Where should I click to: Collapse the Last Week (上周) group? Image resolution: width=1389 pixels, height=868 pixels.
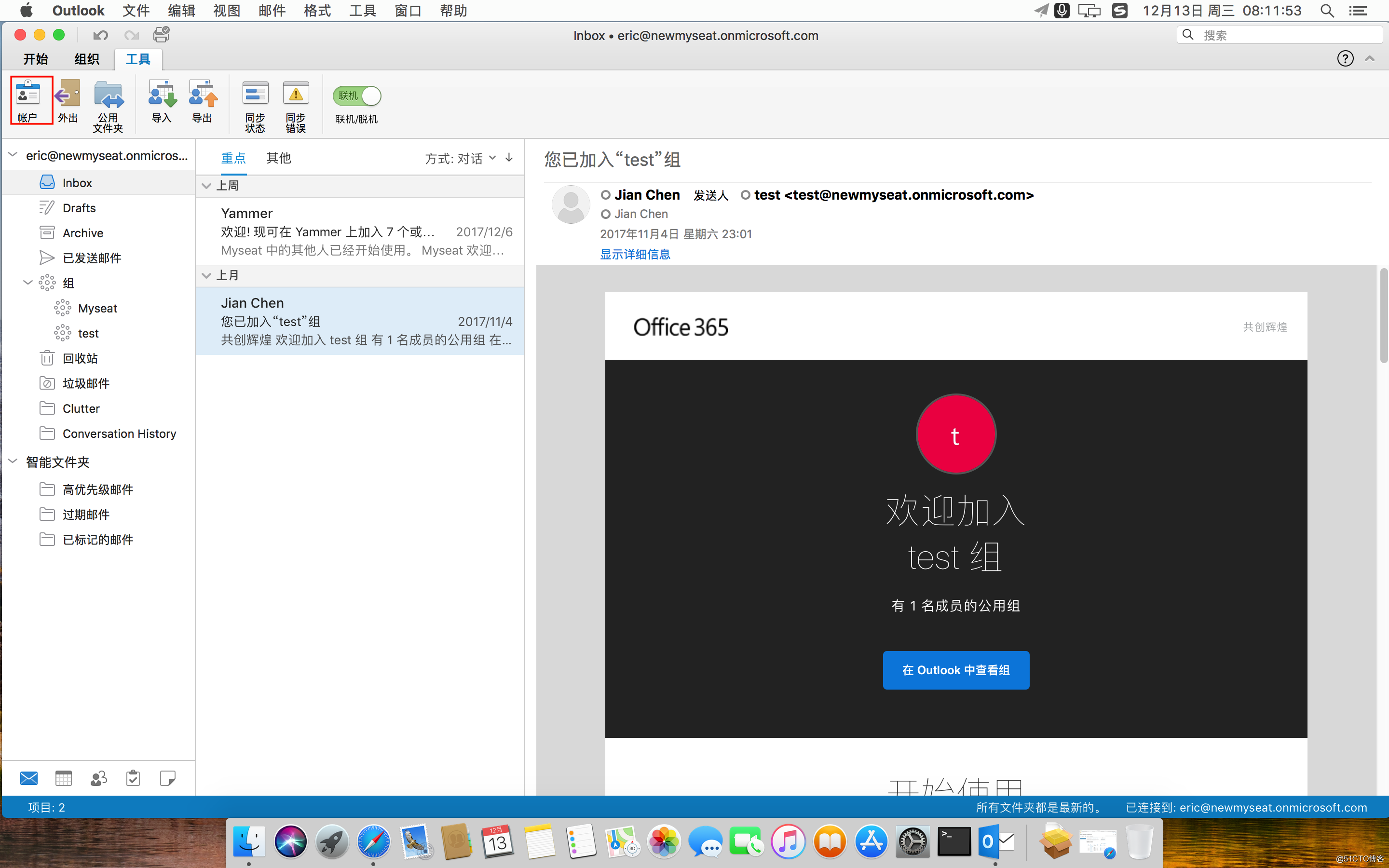point(206,186)
